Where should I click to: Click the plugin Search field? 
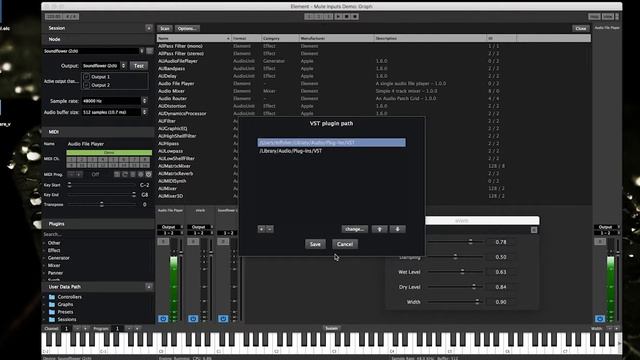[98, 234]
